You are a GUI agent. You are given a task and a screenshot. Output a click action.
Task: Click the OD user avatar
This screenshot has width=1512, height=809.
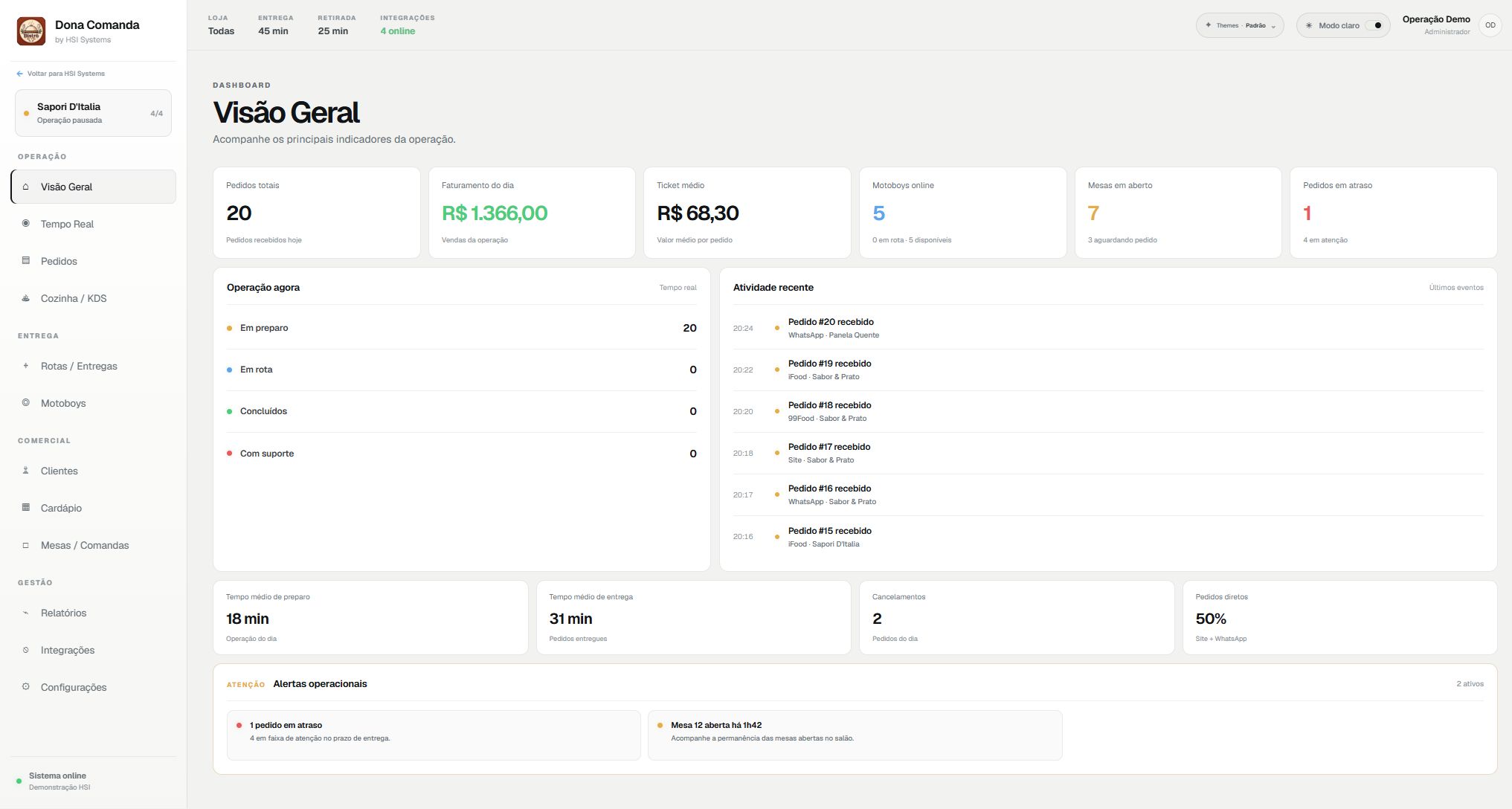[x=1490, y=25]
